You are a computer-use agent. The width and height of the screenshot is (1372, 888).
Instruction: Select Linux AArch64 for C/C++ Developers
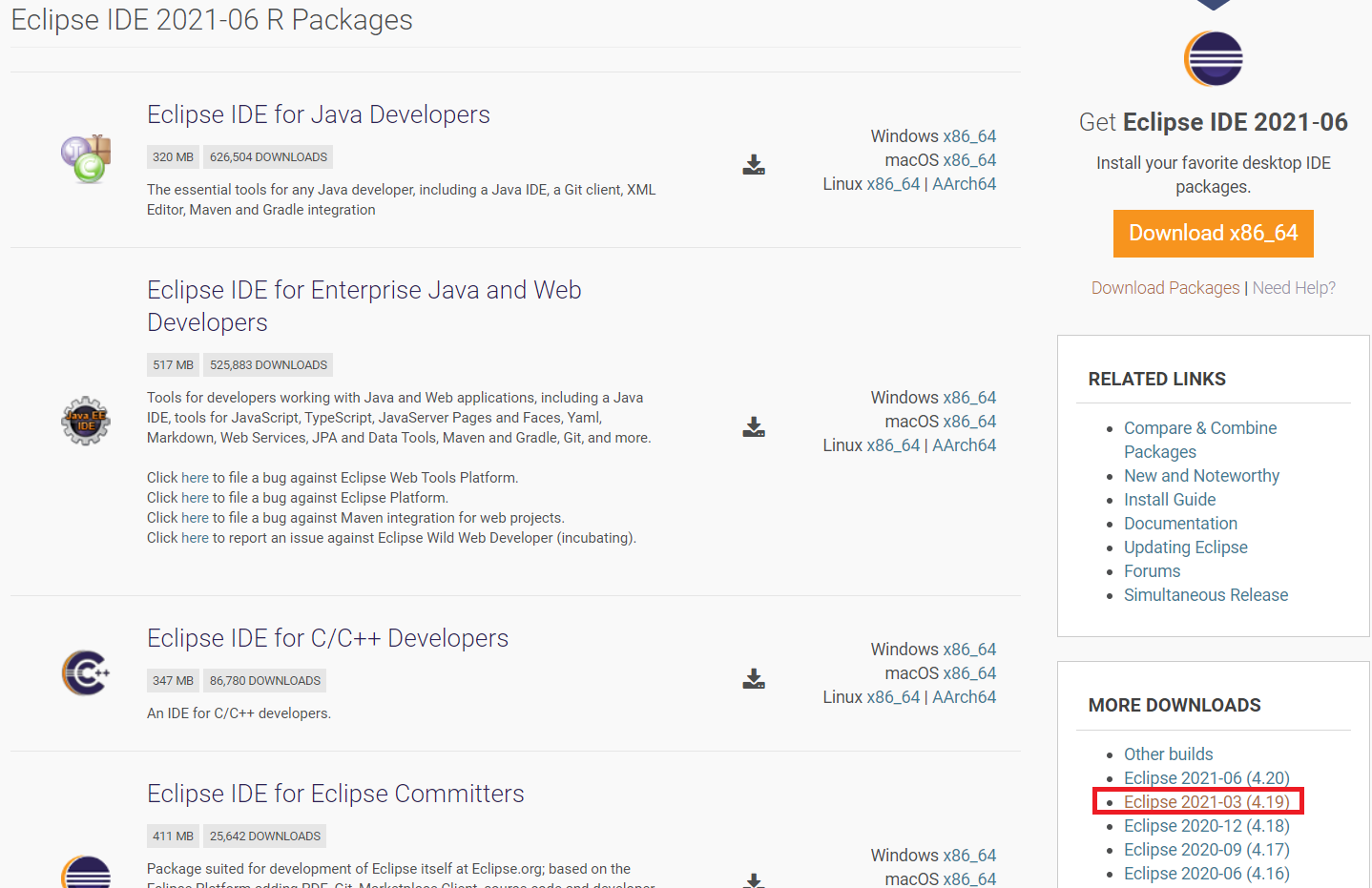pos(964,697)
